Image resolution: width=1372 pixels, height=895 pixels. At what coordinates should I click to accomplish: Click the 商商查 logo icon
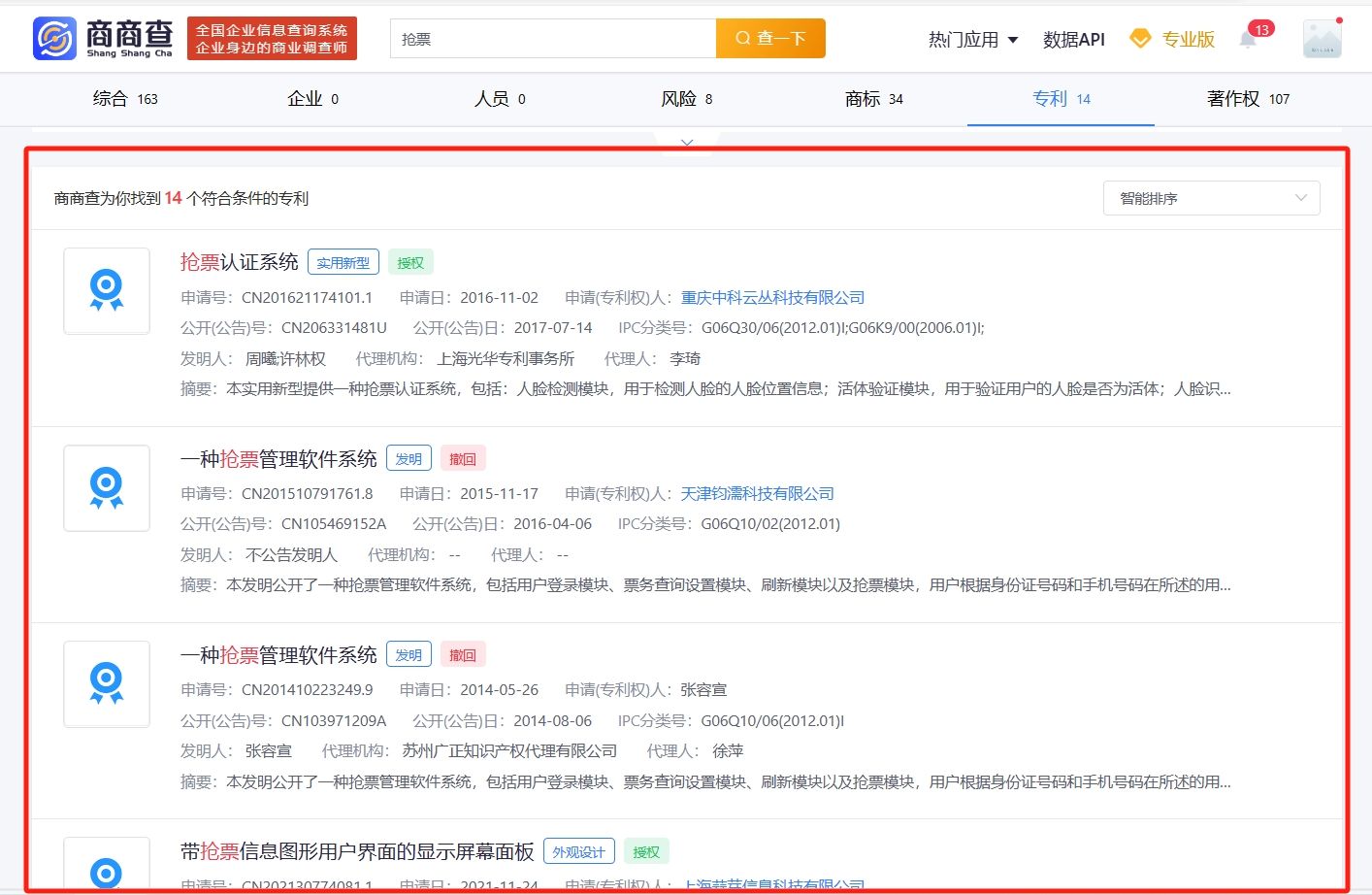tap(54, 39)
